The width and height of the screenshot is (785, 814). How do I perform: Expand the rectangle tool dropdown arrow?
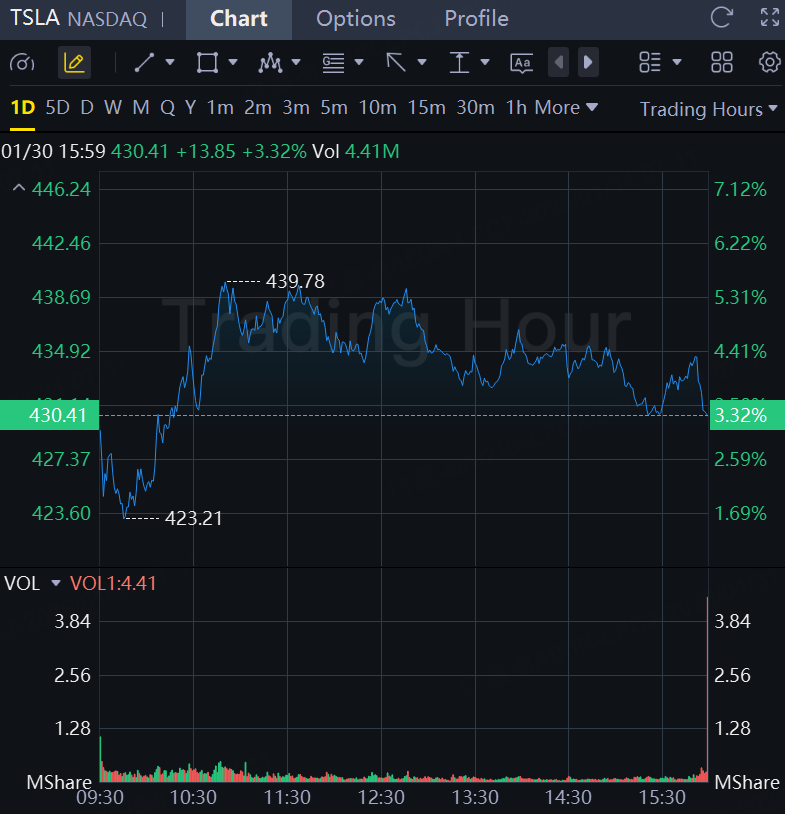(233, 62)
